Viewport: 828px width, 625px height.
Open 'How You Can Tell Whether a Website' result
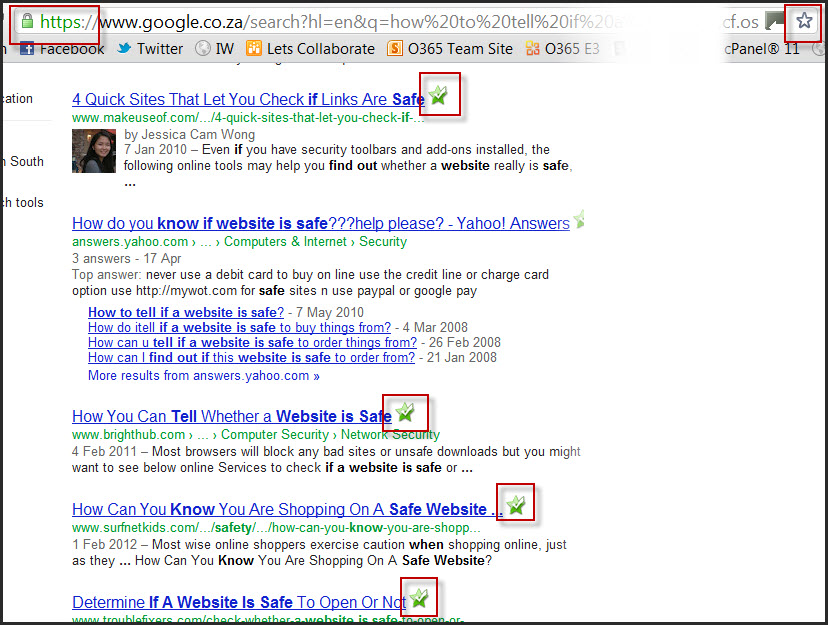232,416
